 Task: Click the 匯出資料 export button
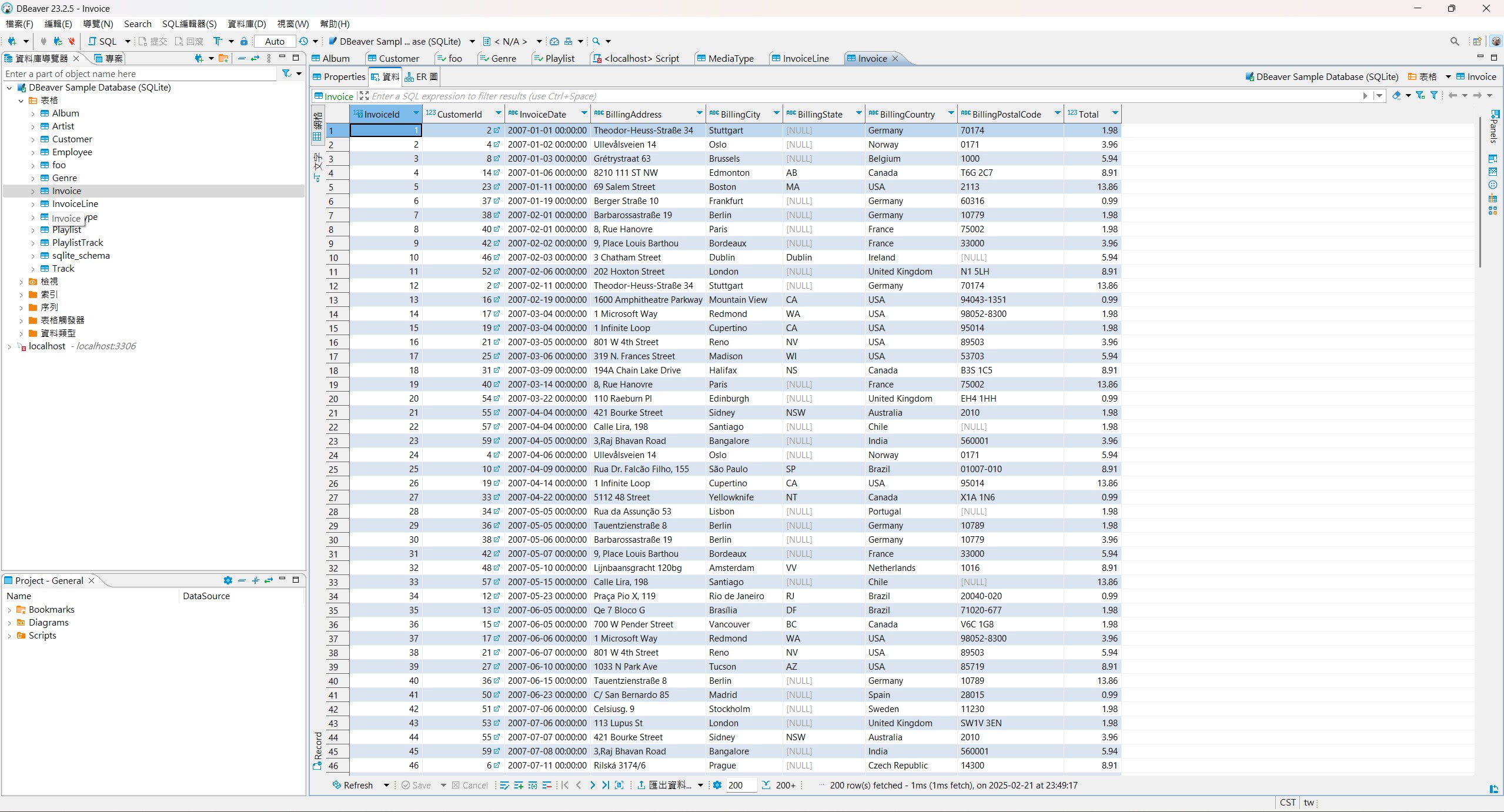pos(664,785)
